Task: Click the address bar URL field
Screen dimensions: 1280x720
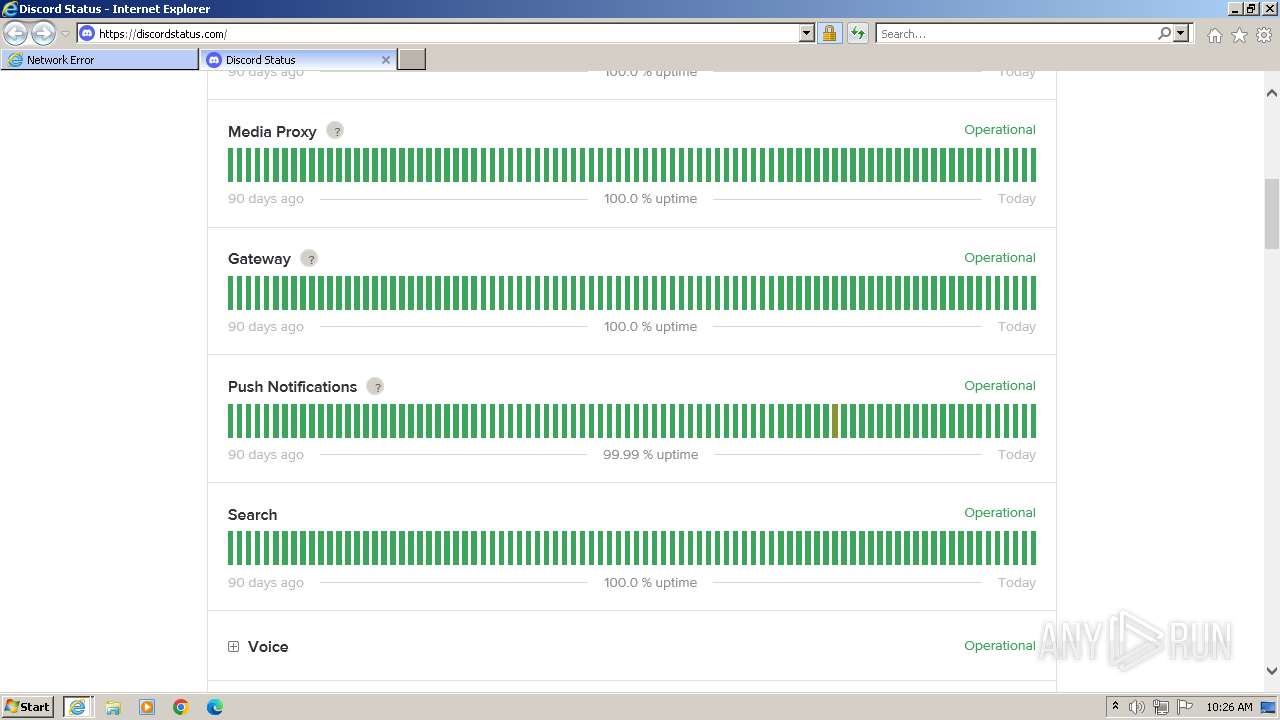Action: pyautogui.click(x=447, y=34)
